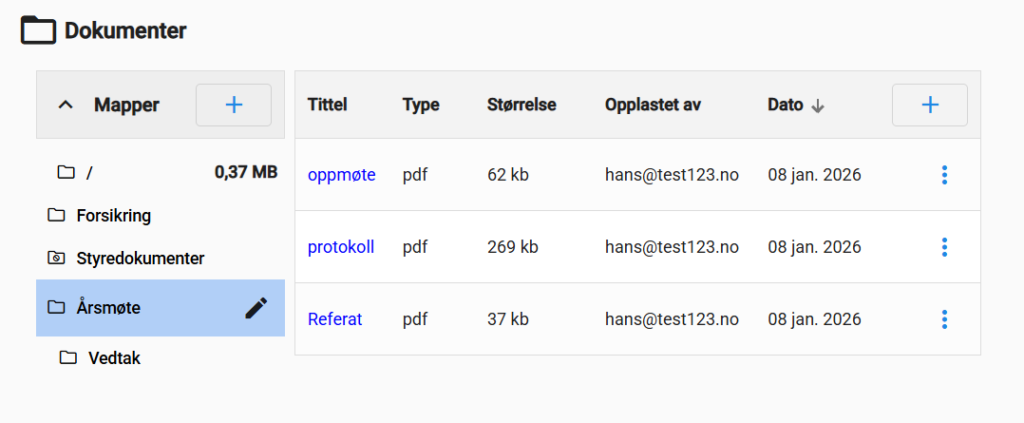The image size is (1024, 423).
Task: Select the root folder /
Action: pyautogui.click(x=89, y=173)
